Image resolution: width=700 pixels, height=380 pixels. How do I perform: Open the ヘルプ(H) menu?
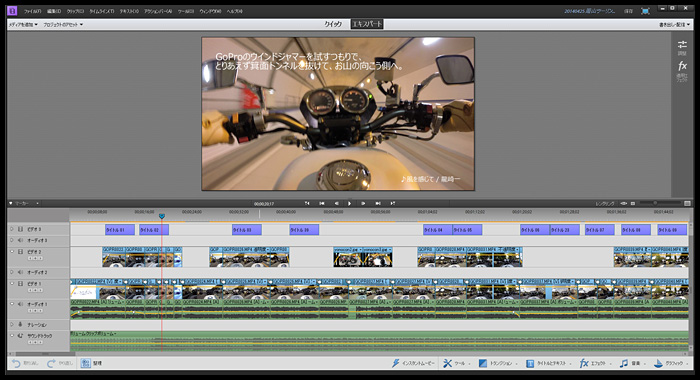(234, 11)
